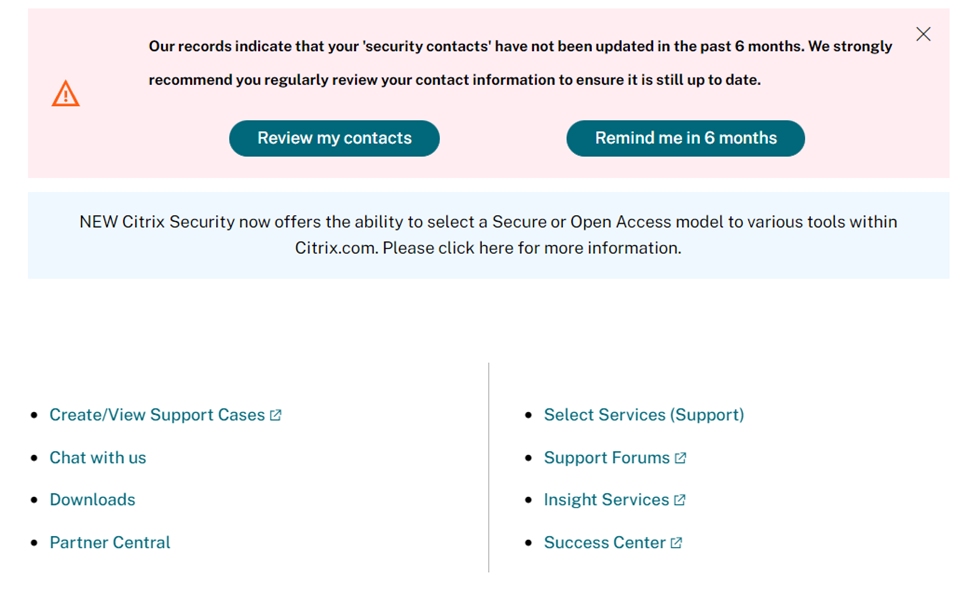Visit the Support Forums link
Screen dimensions: 957x592
607,458
